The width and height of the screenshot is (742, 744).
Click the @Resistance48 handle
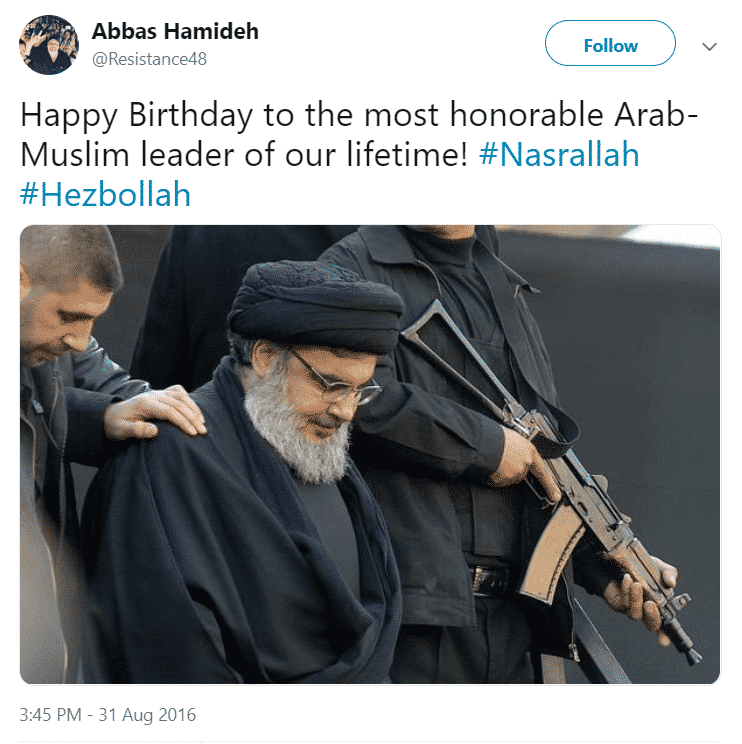(x=149, y=59)
